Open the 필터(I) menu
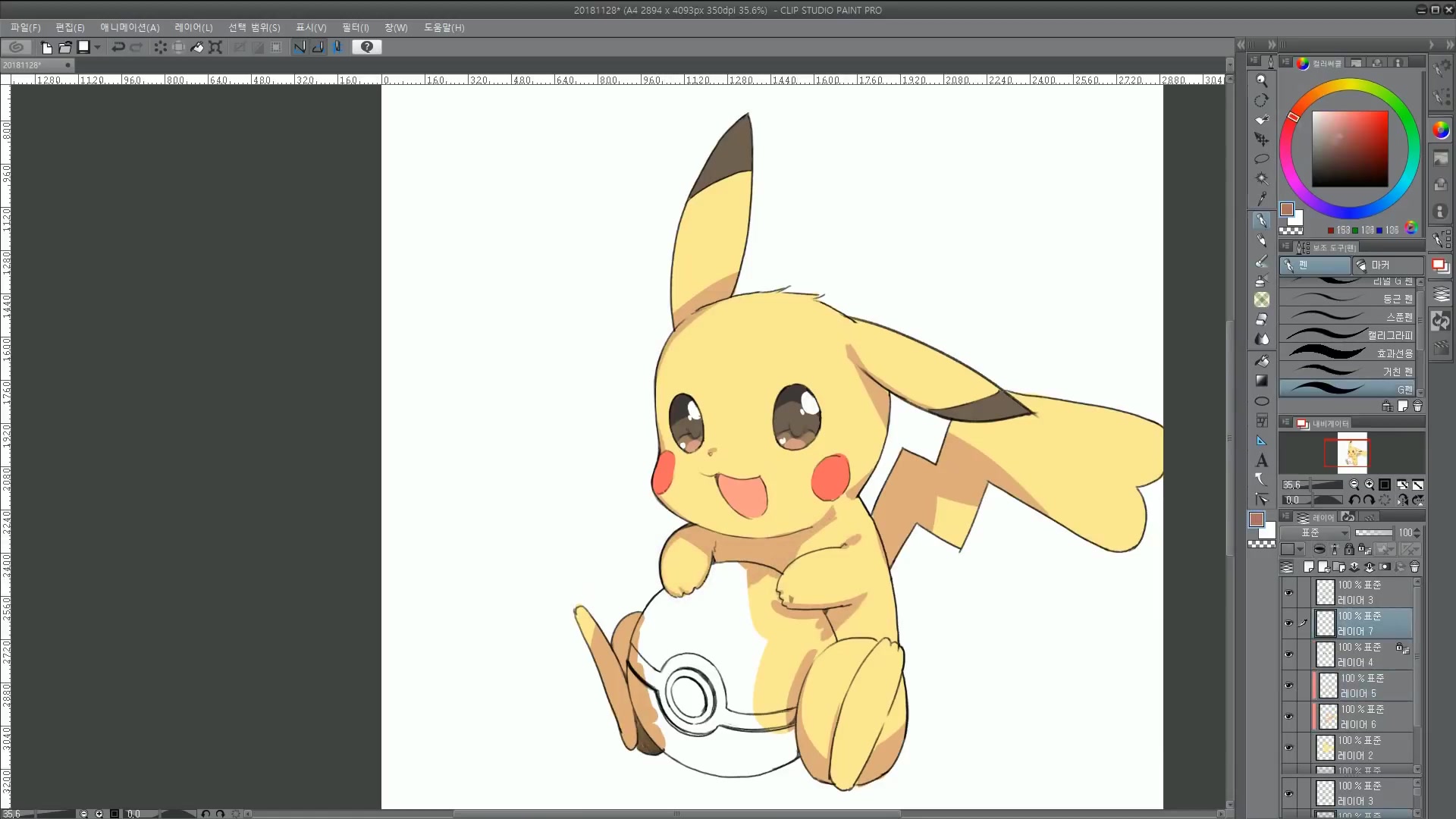 (355, 27)
